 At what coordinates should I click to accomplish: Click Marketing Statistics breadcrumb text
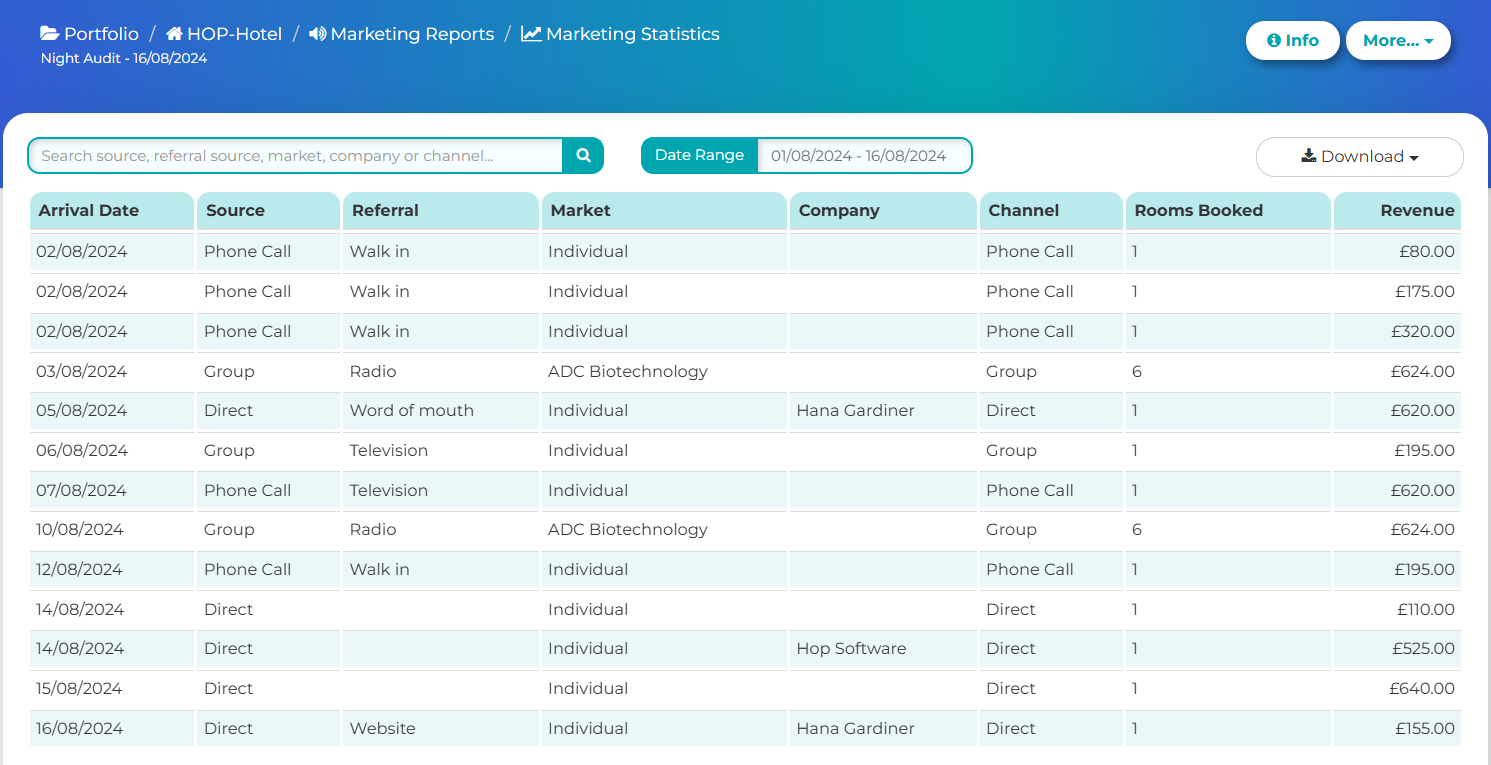pyautogui.click(x=633, y=34)
